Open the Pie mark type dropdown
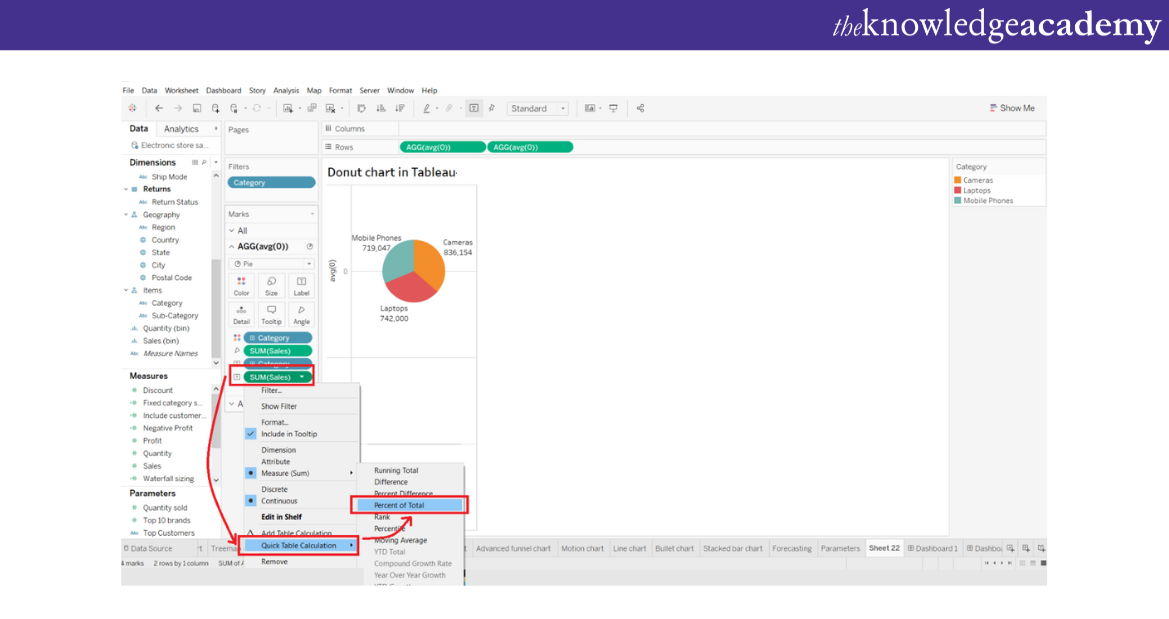Image resolution: width=1169 pixels, height=619 pixels. point(273,264)
